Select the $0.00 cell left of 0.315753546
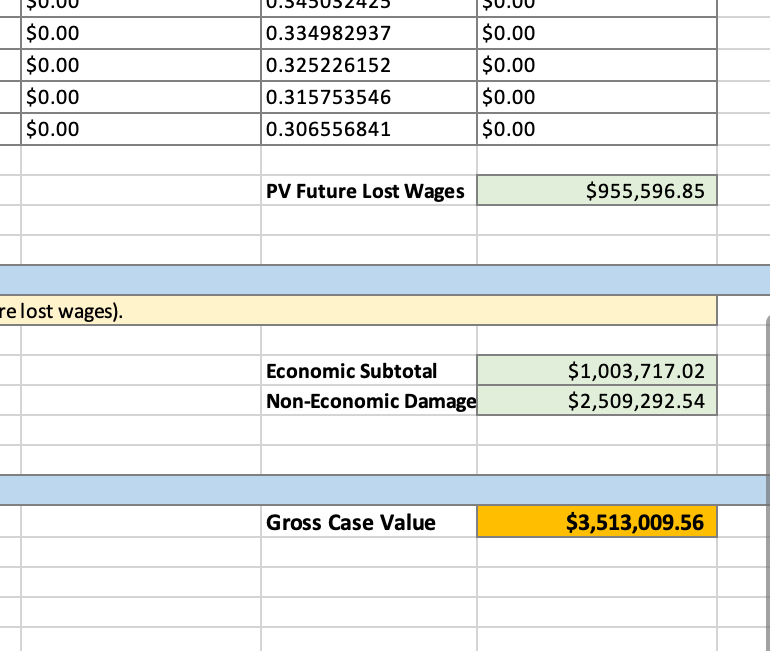 point(140,98)
